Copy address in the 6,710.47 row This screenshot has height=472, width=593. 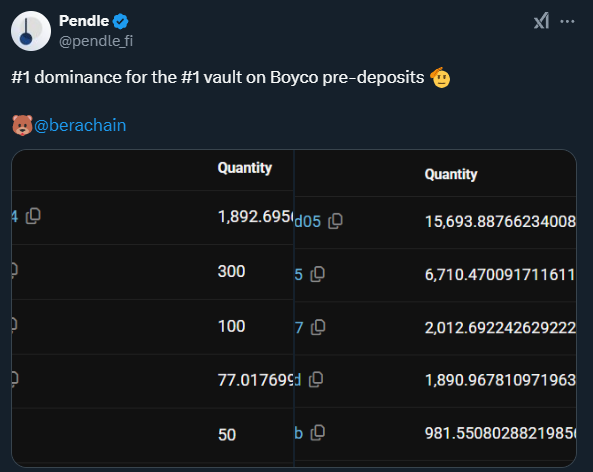(x=317, y=274)
